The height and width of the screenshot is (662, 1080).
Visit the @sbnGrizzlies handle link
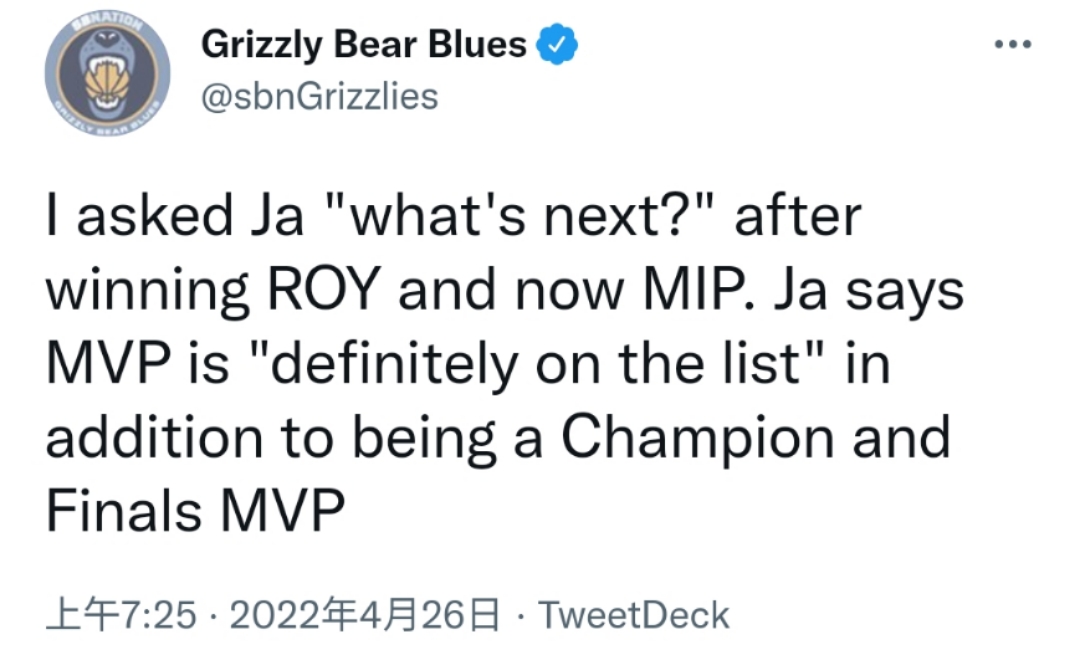click(320, 96)
